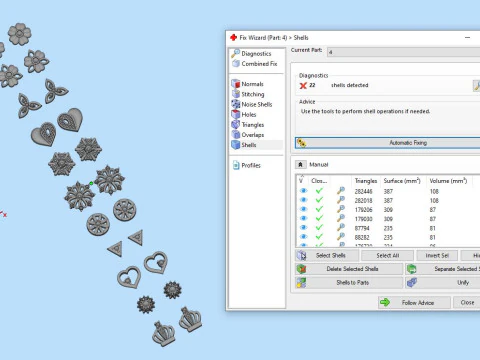Select the Shells step in sidebar

(x=256, y=145)
